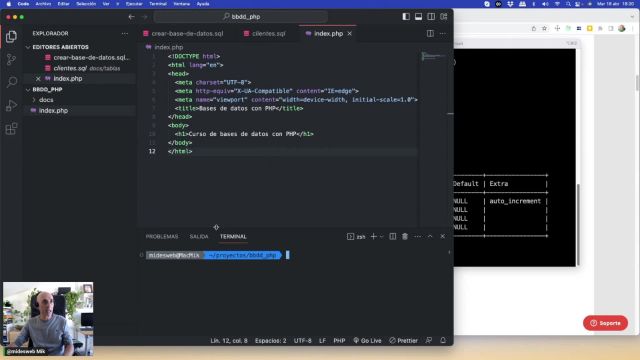Viewport: 640px width, 360px height.
Task: Click the bbdd_php command center search box
Action: (241, 17)
